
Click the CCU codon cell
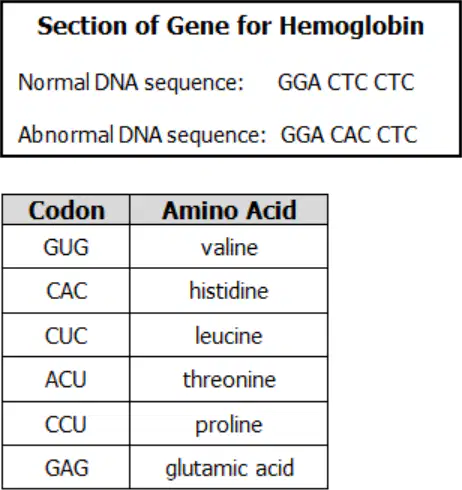pyautogui.click(x=66, y=424)
